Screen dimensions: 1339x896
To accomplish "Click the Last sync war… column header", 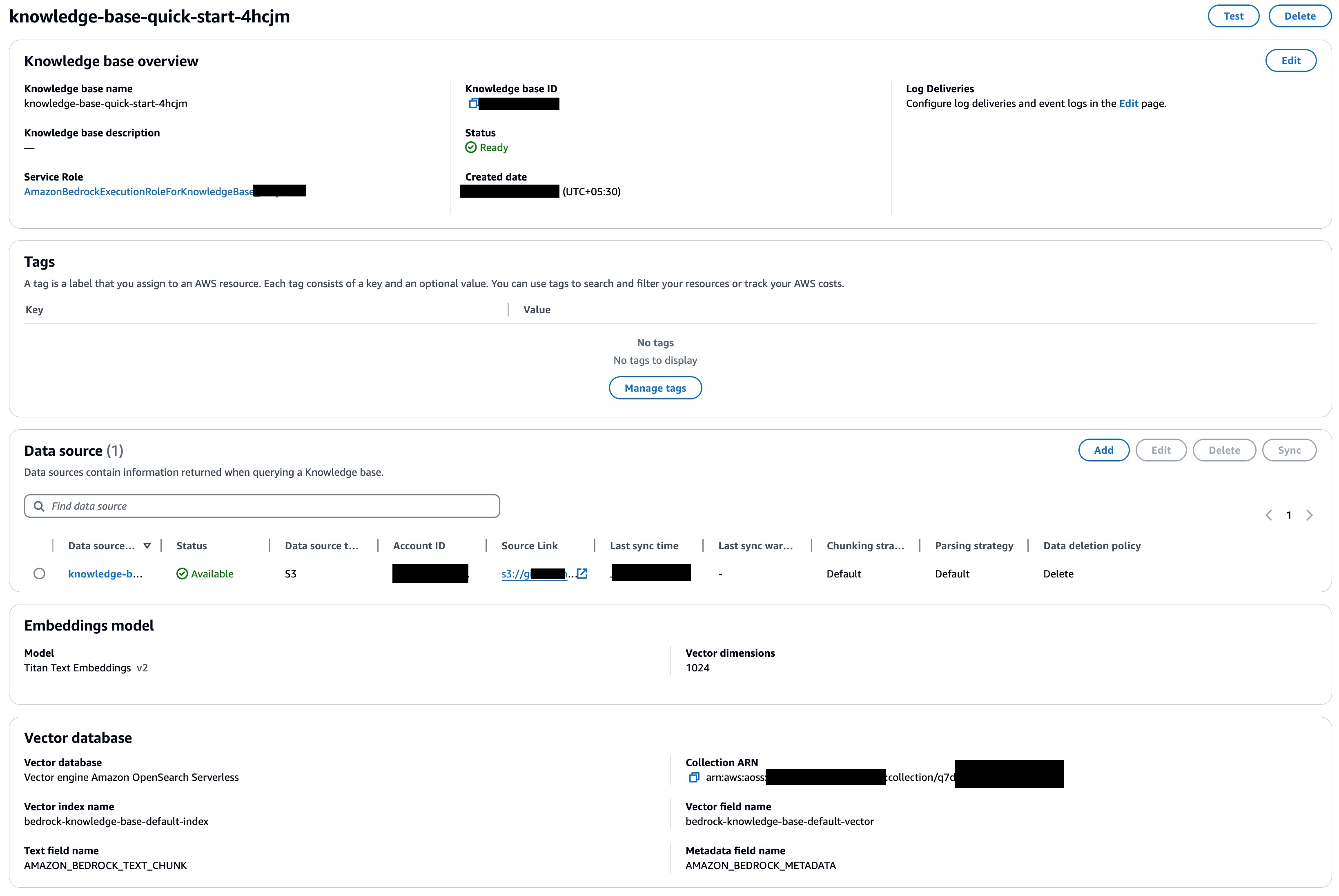I will (x=755, y=546).
